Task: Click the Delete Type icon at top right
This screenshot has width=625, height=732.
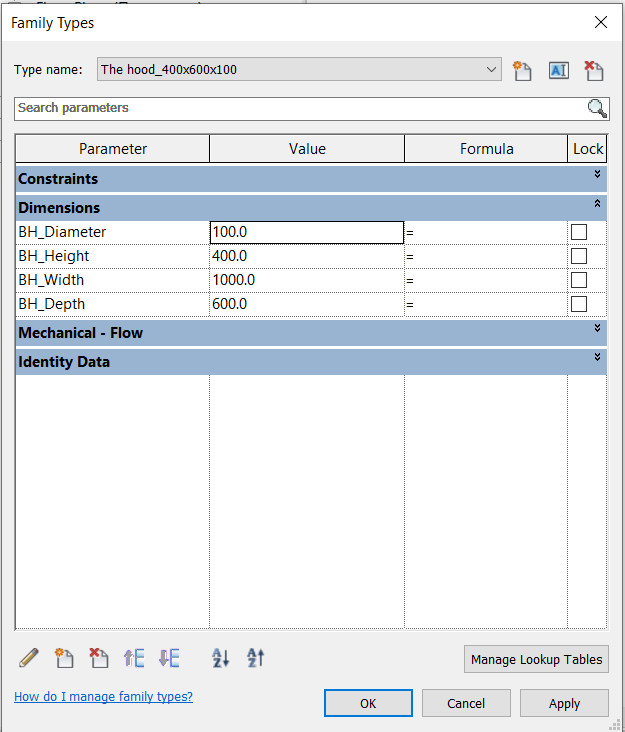Action: click(x=594, y=71)
